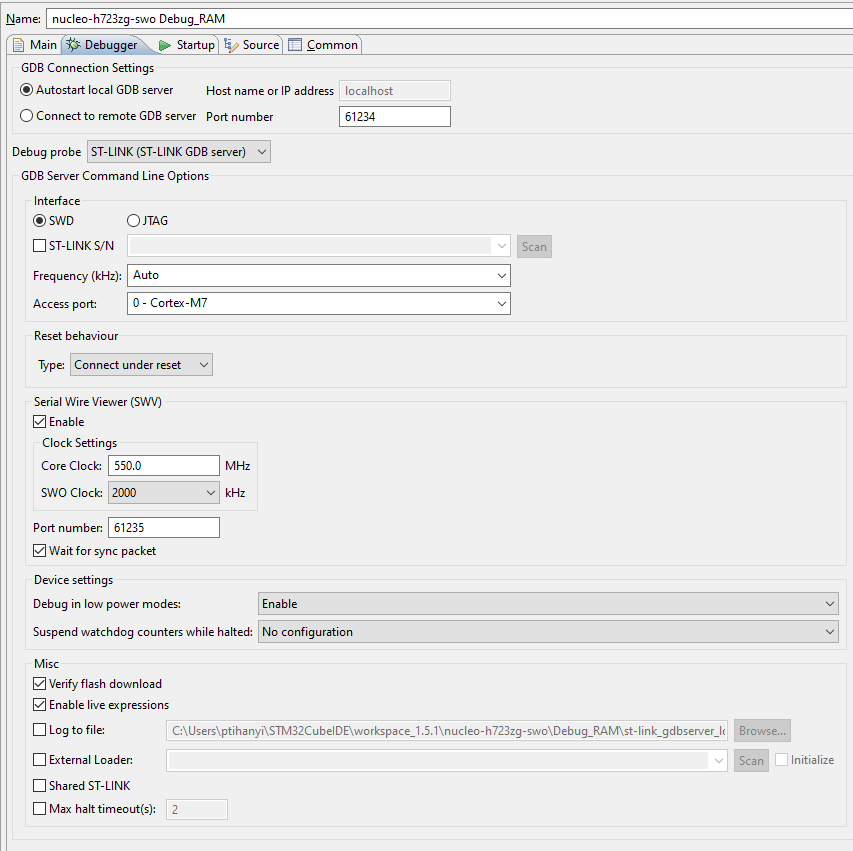Click Scan button next to ST-LINK S/N
Screen dimensions: 853x851
coord(534,246)
